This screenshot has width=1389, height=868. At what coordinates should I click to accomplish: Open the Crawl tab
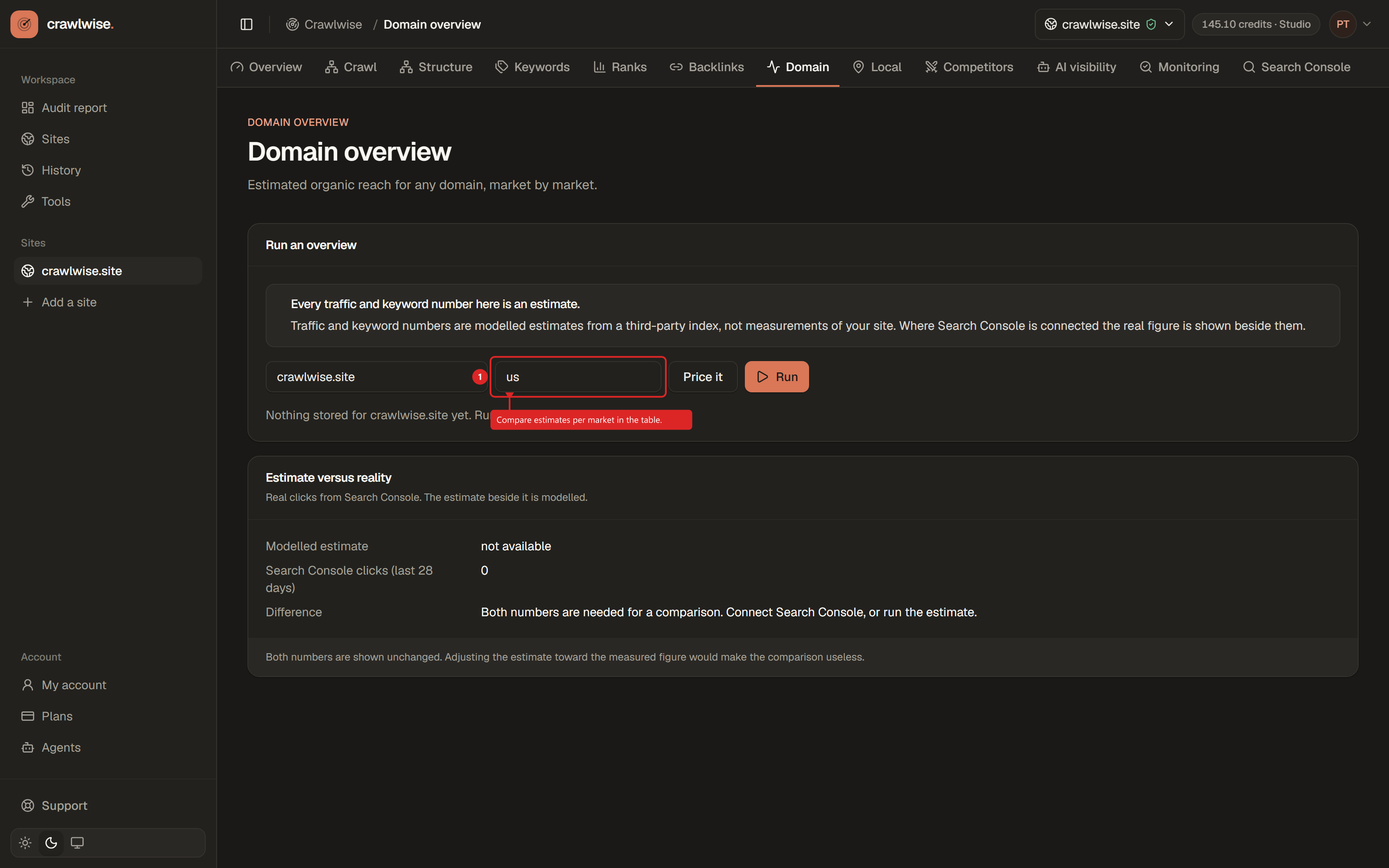(351, 67)
